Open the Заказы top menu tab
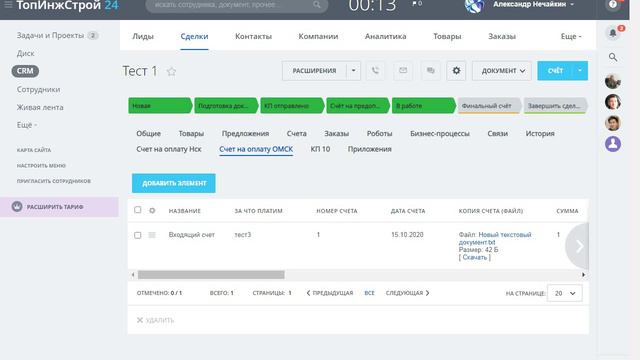640x360 pixels. (x=502, y=36)
